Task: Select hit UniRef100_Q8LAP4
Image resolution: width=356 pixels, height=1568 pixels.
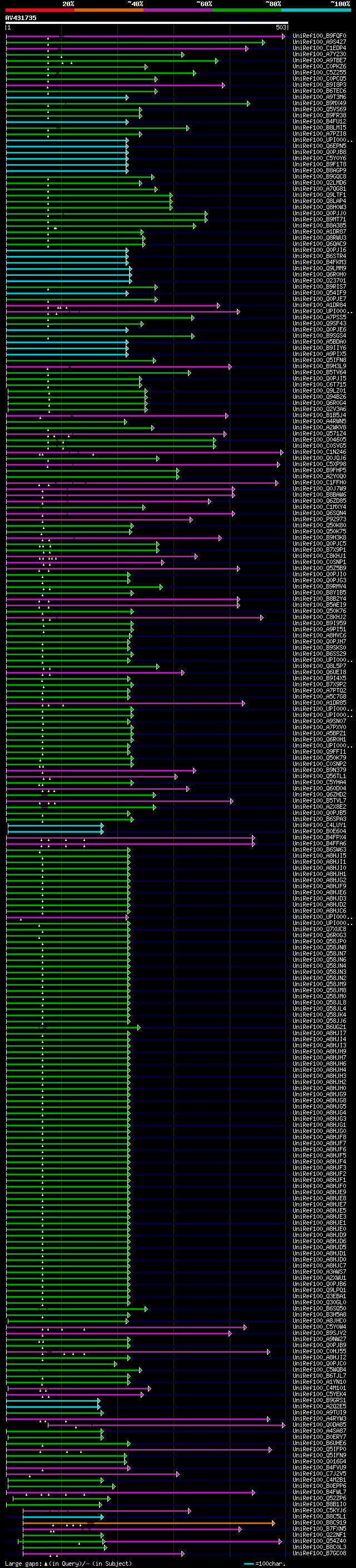Action: (x=319, y=201)
